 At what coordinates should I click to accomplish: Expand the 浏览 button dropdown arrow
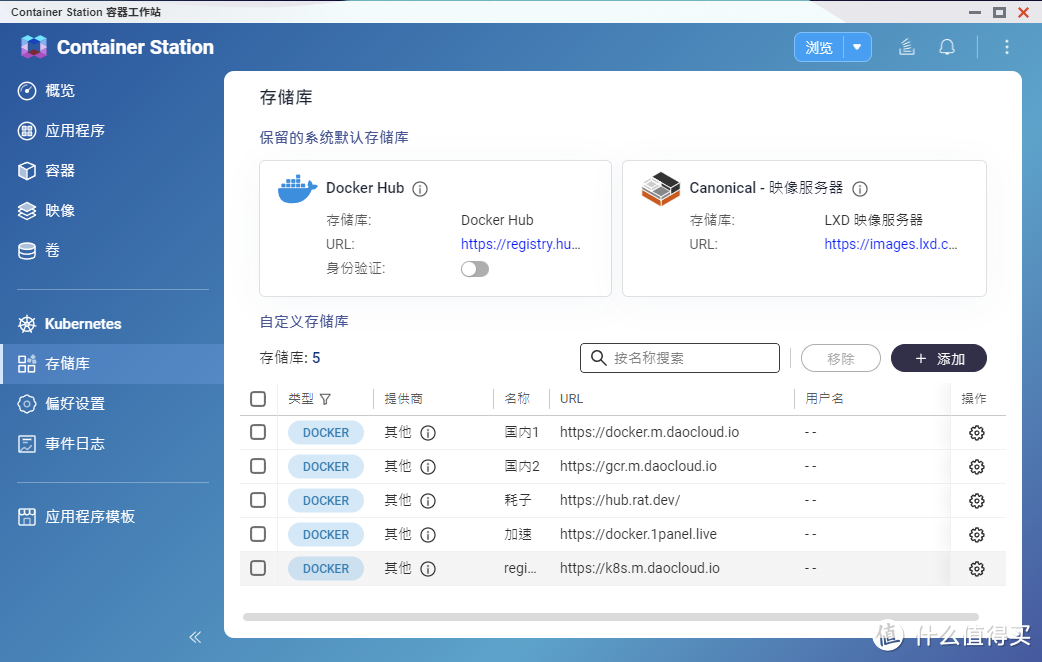[858, 46]
